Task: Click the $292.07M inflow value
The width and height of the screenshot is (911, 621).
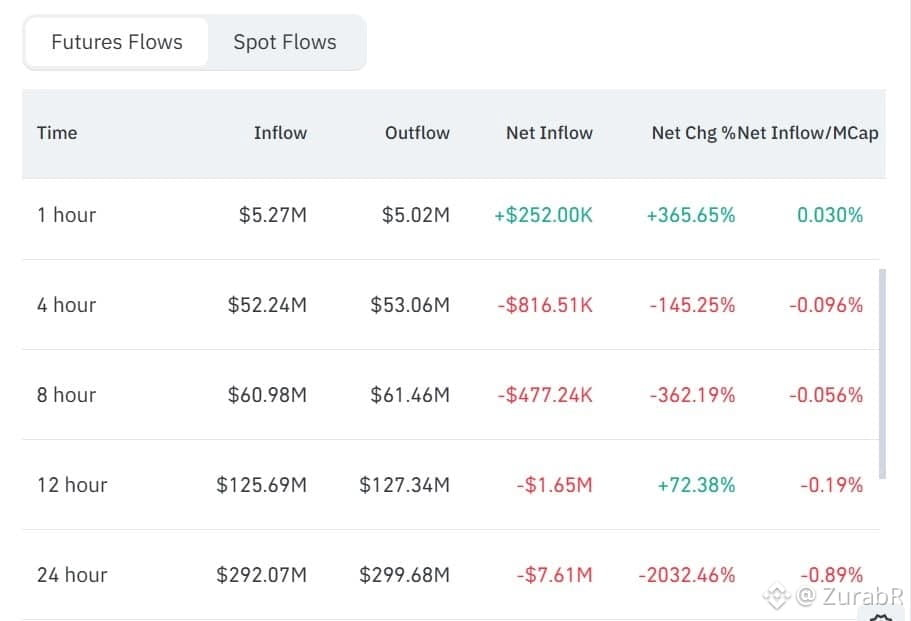Action: pos(261,575)
